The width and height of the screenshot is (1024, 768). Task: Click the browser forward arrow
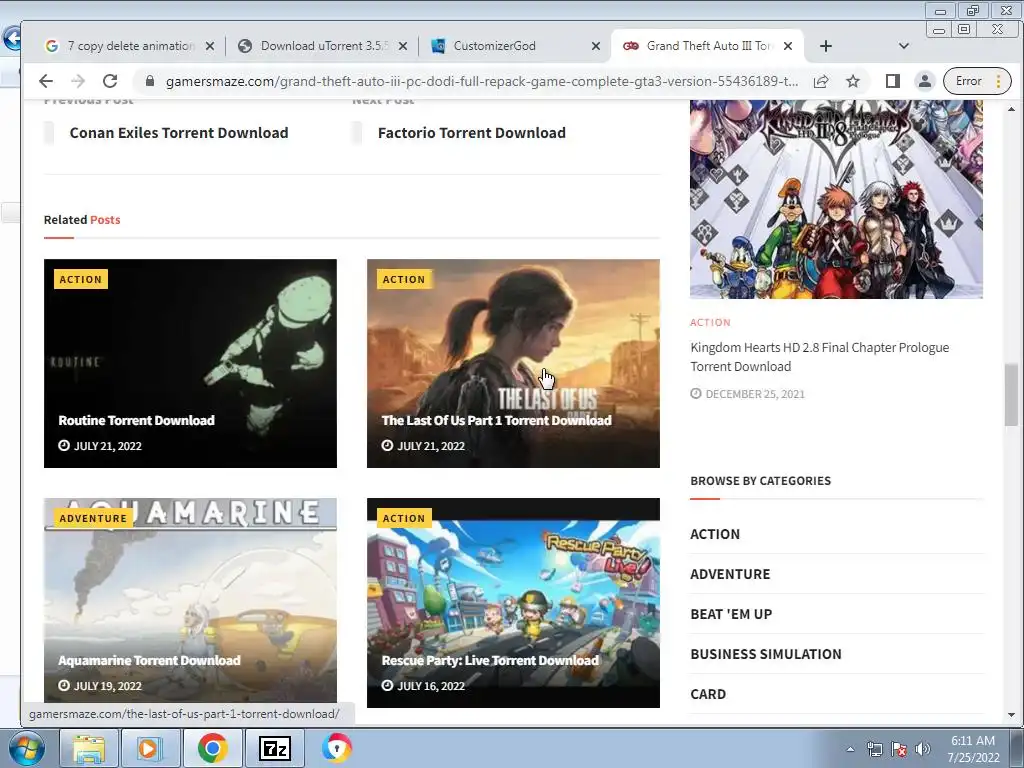point(78,81)
